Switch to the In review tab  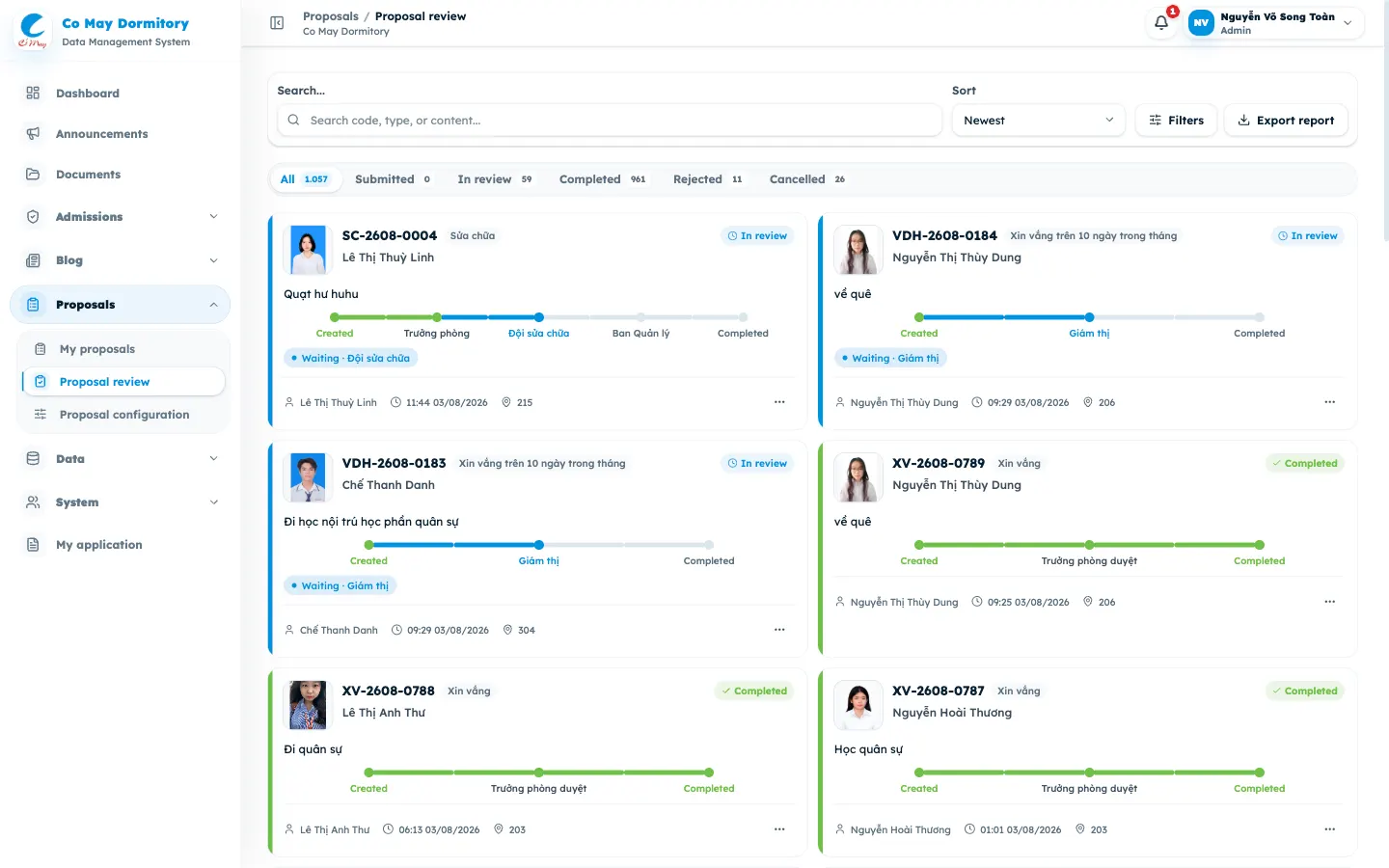point(495,179)
